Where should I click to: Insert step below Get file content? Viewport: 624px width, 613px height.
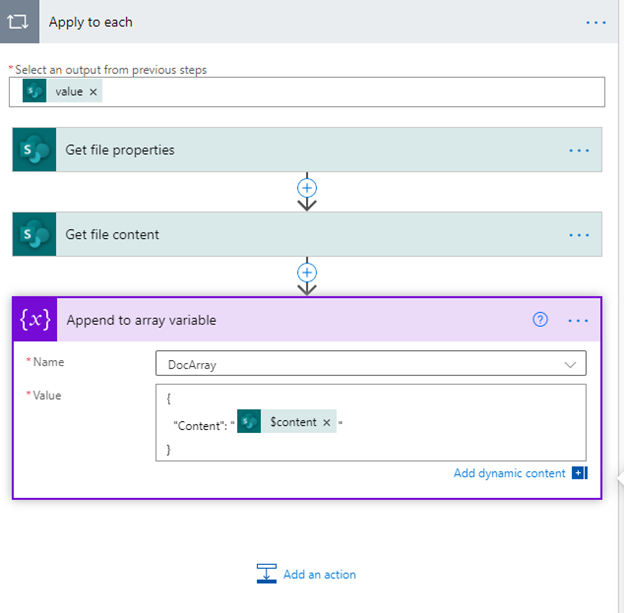click(307, 273)
